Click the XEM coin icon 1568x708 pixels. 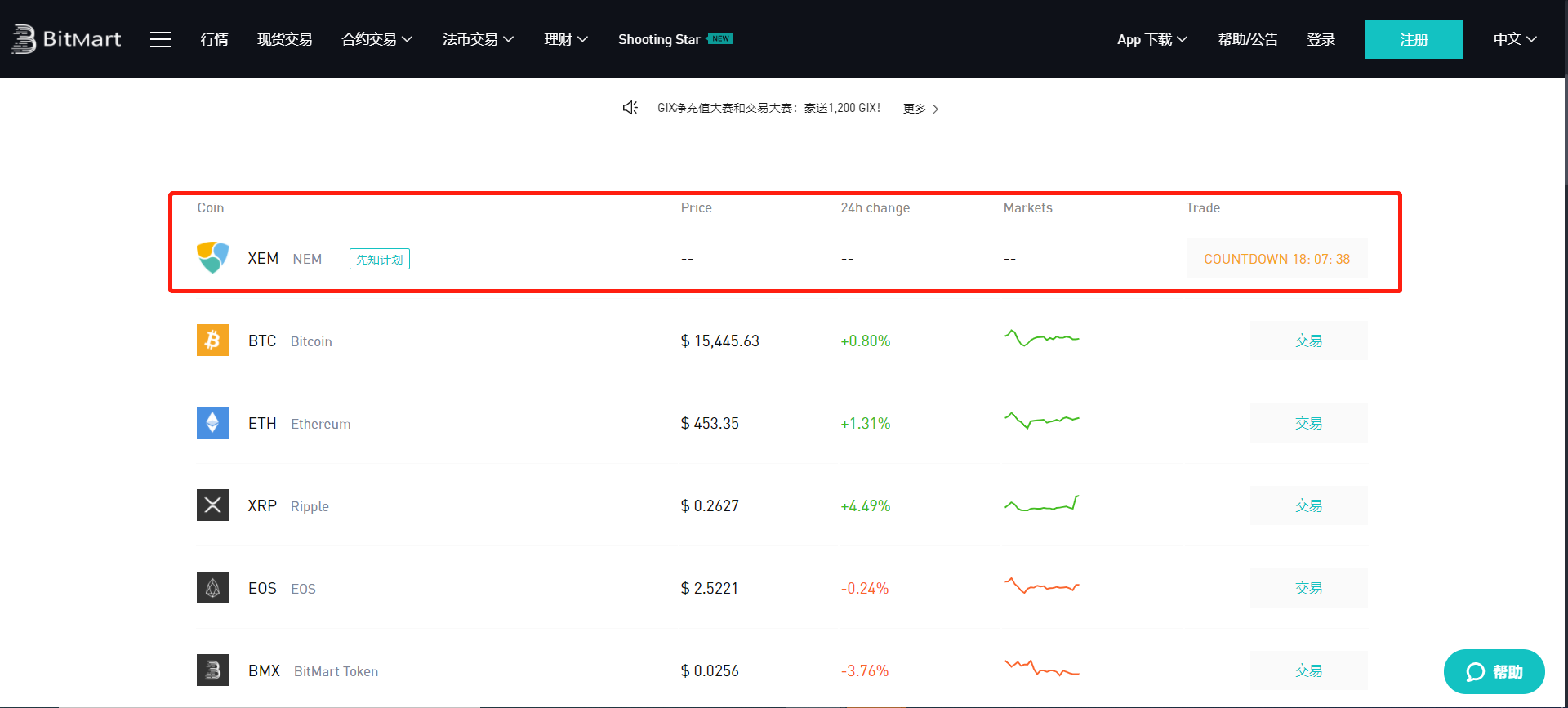pyautogui.click(x=212, y=258)
